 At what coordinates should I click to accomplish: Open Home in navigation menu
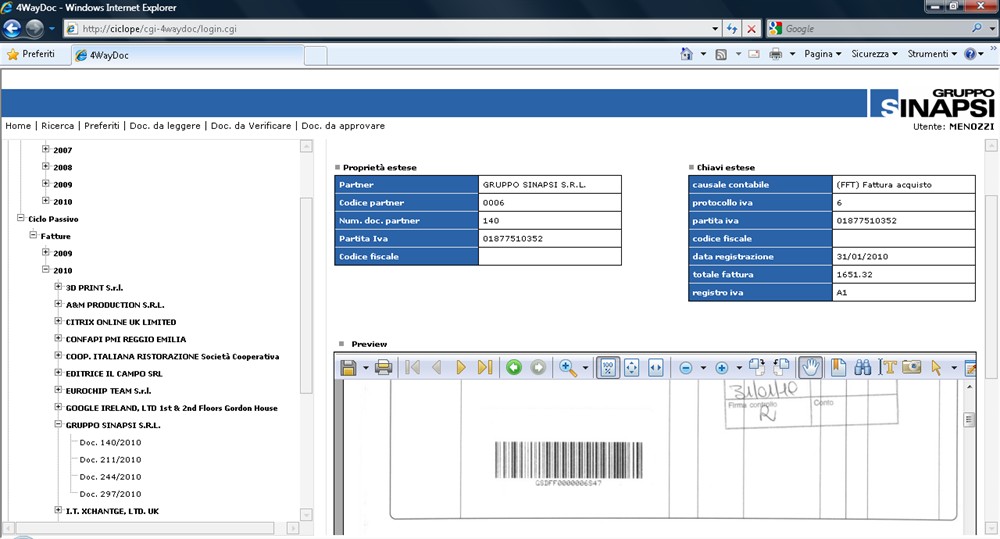tap(18, 126)
